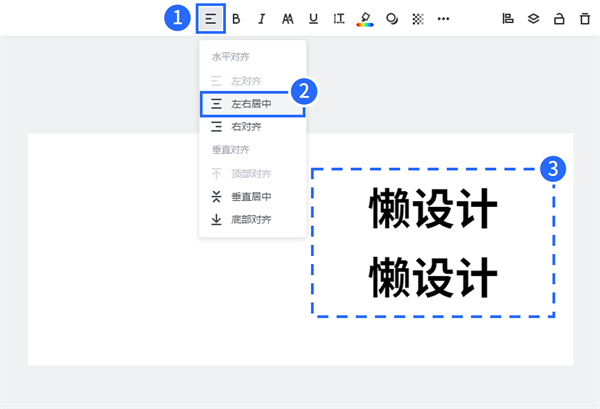Viewport: 600px width, 409px height.
Task: Delete the selected element with trash icon
Action: [584, 18]
